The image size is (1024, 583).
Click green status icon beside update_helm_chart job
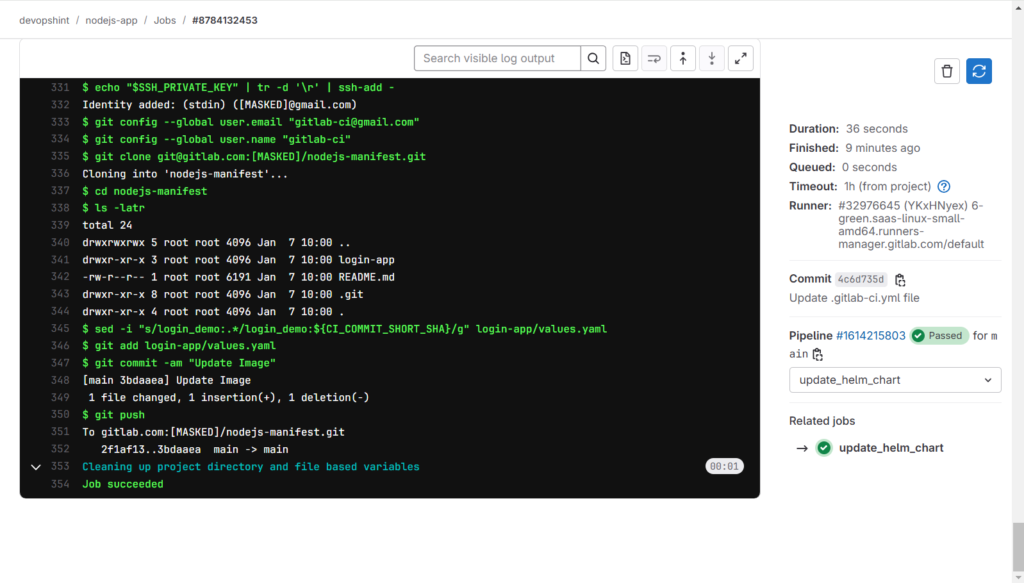tap(824, 448)
